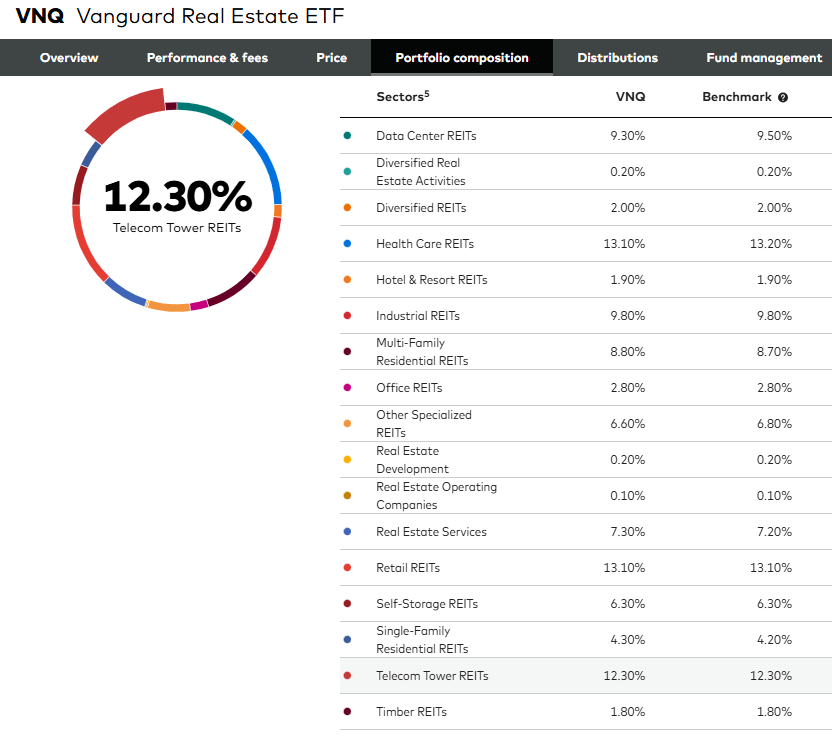Click the Sectors footnote 5 superscript
This screenshot has width=832, height=741.
tap(427, 93)
